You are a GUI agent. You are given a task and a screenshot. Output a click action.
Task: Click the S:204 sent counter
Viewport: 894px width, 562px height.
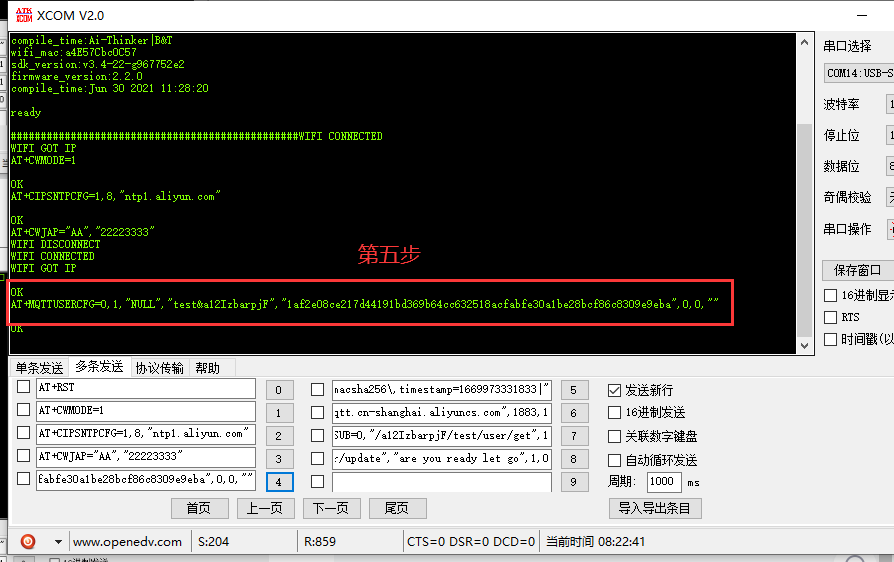pos(213,541)
